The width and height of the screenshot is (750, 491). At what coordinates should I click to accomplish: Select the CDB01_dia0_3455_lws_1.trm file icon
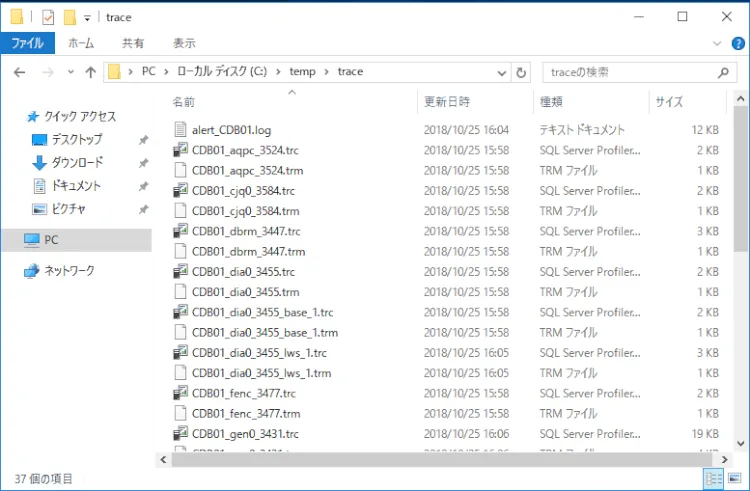pyautogui.click(x=180, y=373)
